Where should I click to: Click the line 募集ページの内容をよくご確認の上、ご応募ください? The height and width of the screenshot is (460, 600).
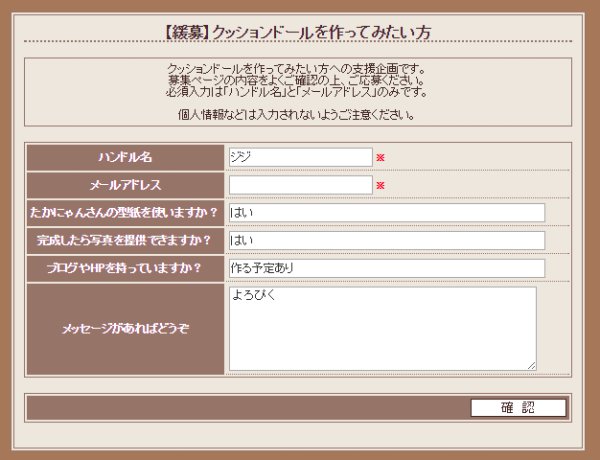[x=297, y=81]
